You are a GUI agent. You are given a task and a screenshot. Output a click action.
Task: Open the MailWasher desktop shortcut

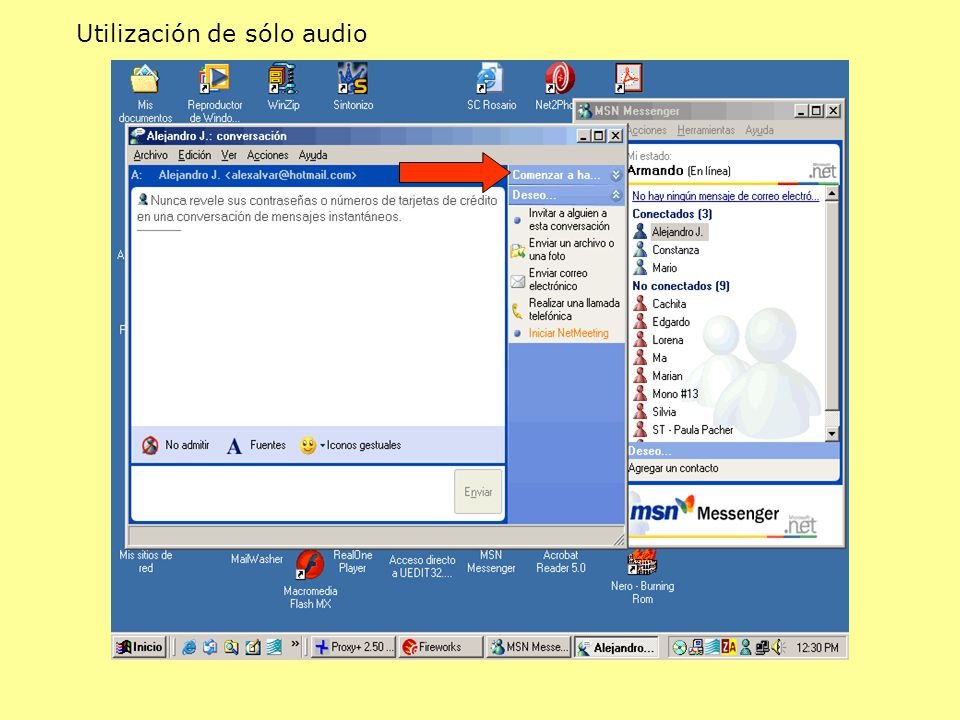(257, 559)
